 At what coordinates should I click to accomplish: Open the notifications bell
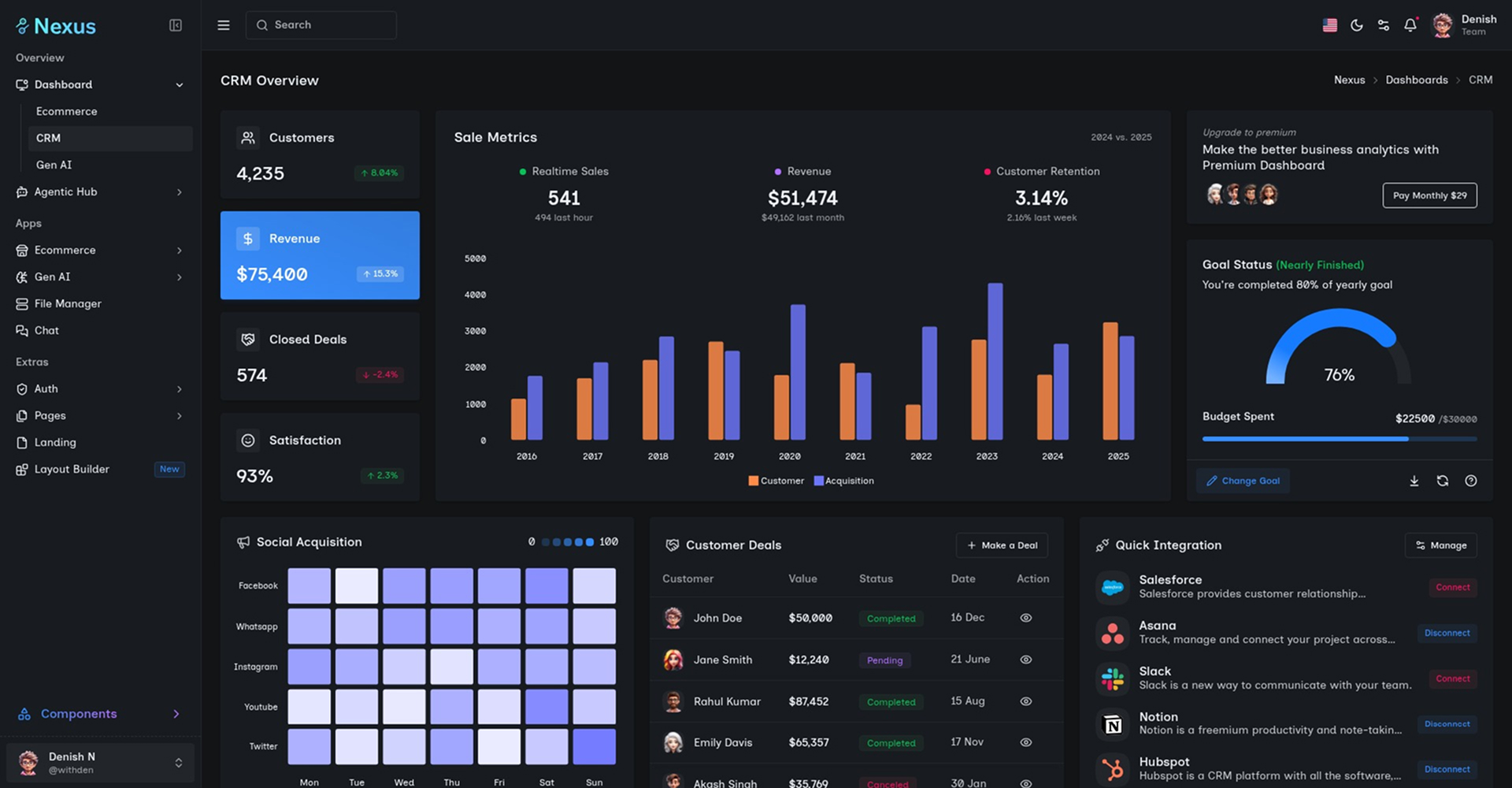(x=1410, y=25)
